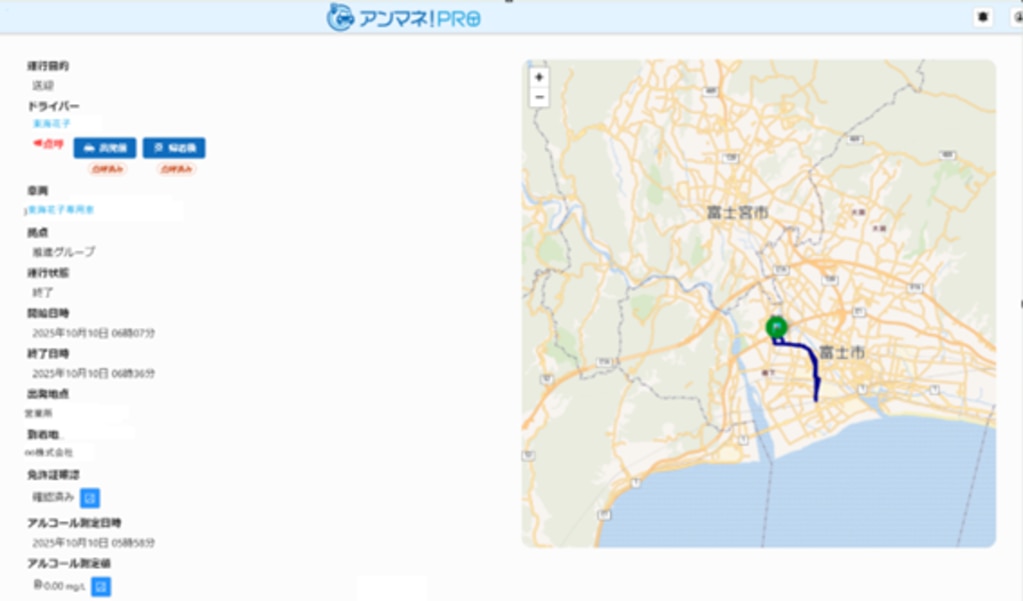The width and height of the screenshot is (1023, 601).
Task: Click the blue route line on map
Action: tap(814, 370)
